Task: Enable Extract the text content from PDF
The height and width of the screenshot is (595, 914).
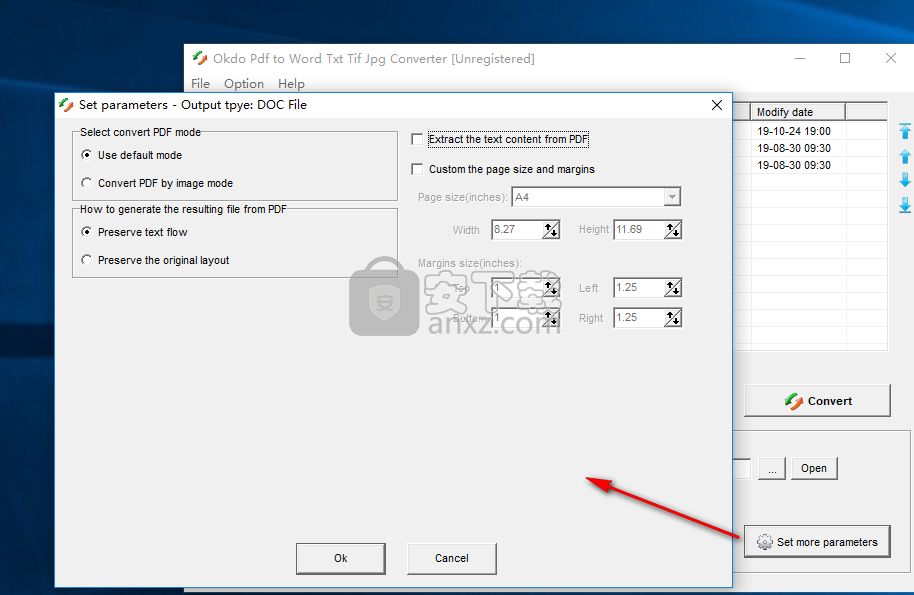Action: [x=417, y=139]
